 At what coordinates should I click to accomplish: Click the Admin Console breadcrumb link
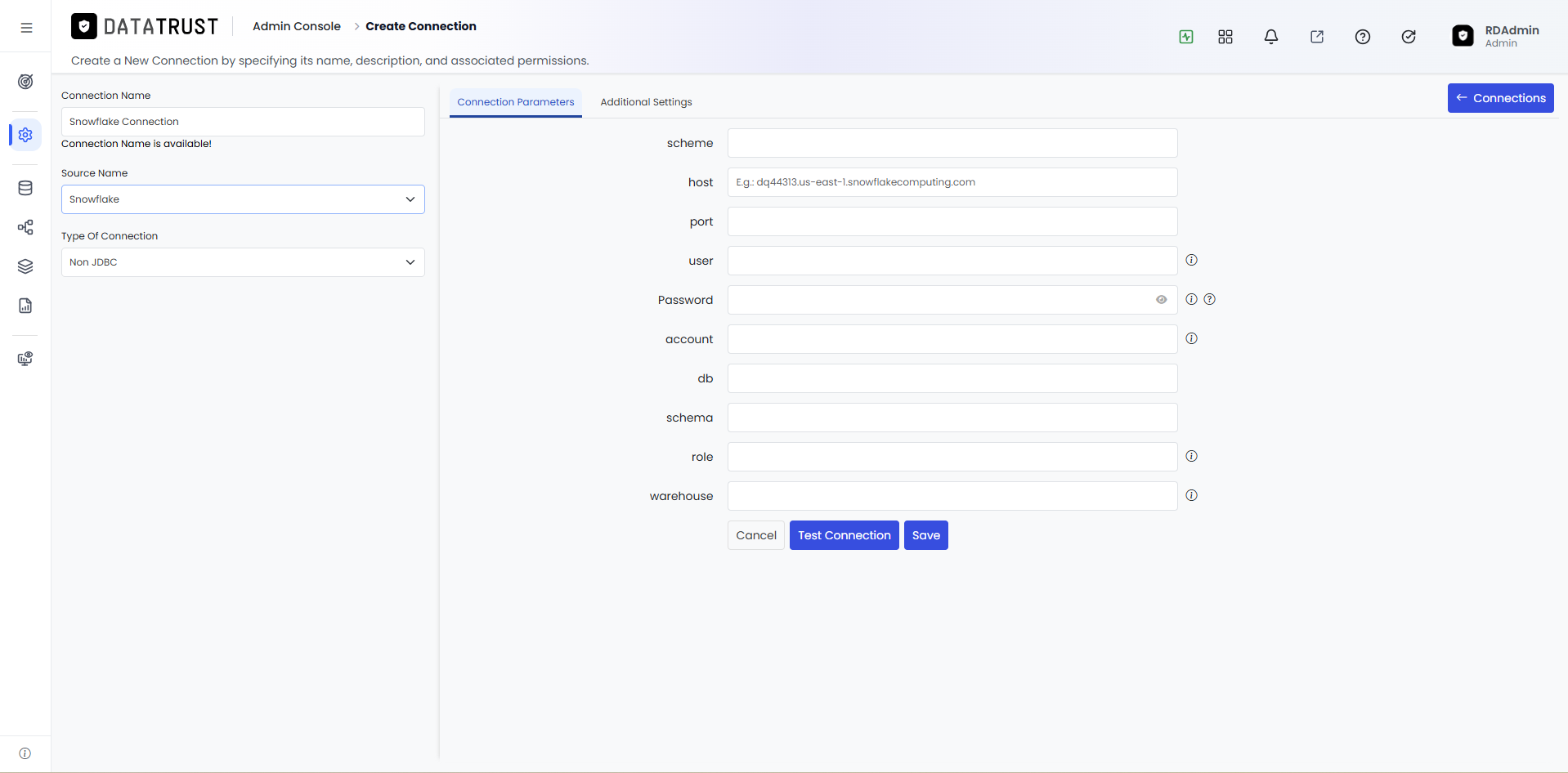(297, 26)
